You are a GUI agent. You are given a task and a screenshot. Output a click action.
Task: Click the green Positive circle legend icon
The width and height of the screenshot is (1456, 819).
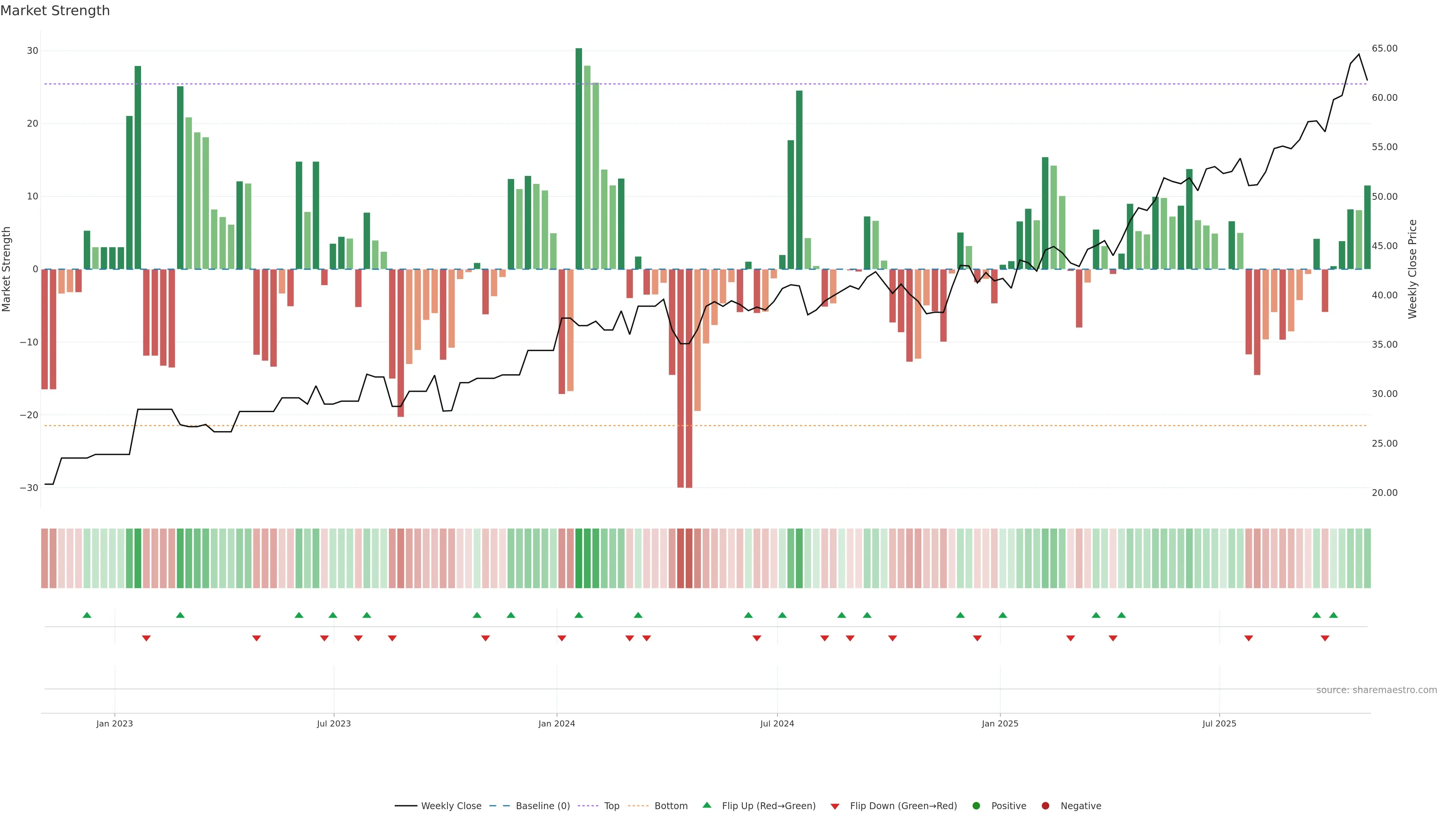pyautogui.click(x=976, y=806)
